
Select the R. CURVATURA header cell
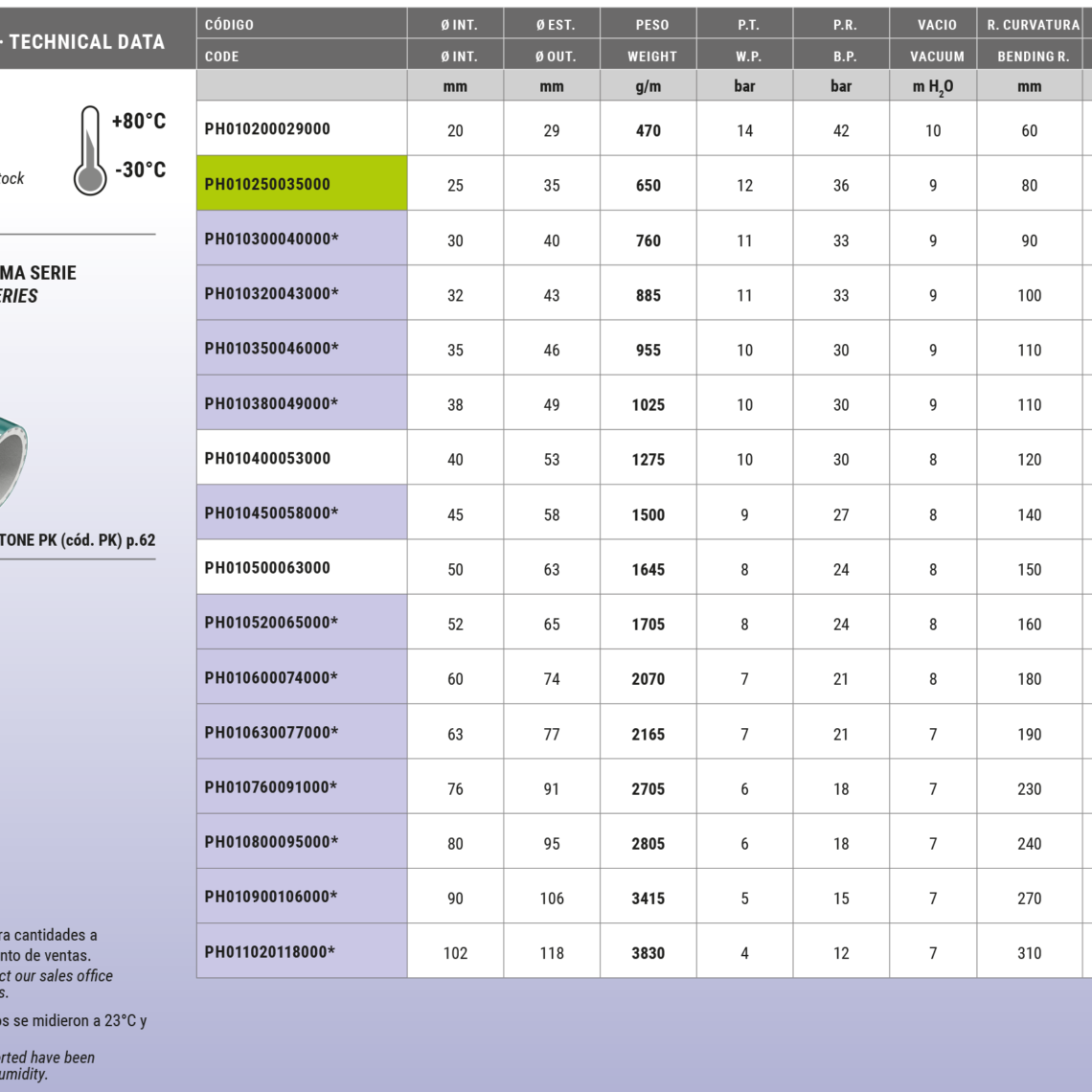pos(1033,25)
